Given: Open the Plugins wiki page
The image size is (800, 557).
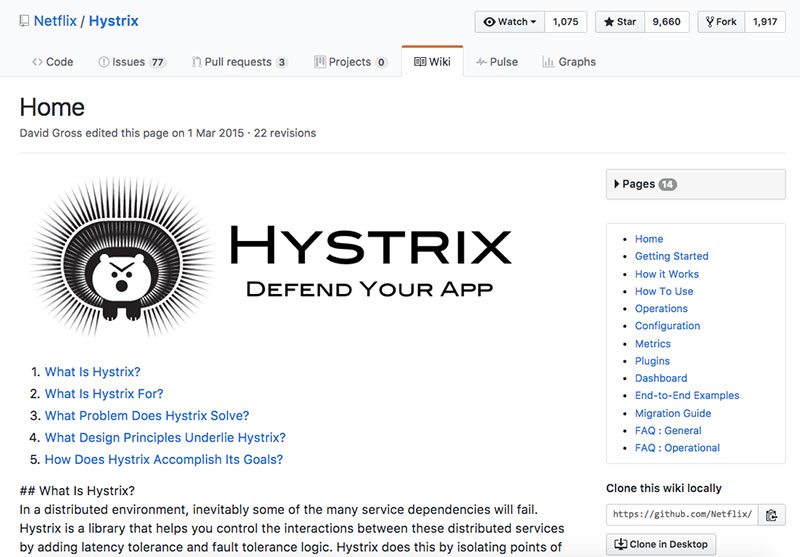Looking at the screenshot, I should pos(652,361).
